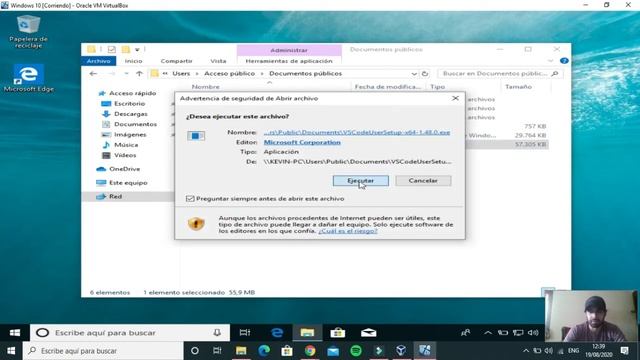Open the VSCodeUserSetup file name link
This screenshot has width=640, height=360.
coord(357,132)
